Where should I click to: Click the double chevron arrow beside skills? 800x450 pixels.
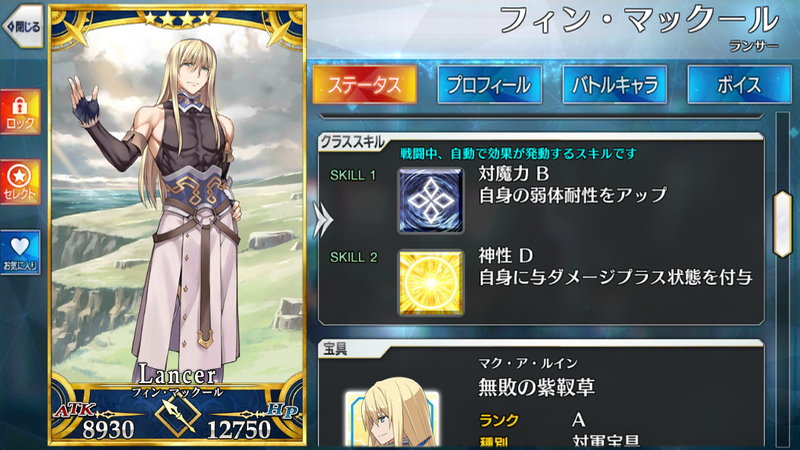(x=322, y=220)
